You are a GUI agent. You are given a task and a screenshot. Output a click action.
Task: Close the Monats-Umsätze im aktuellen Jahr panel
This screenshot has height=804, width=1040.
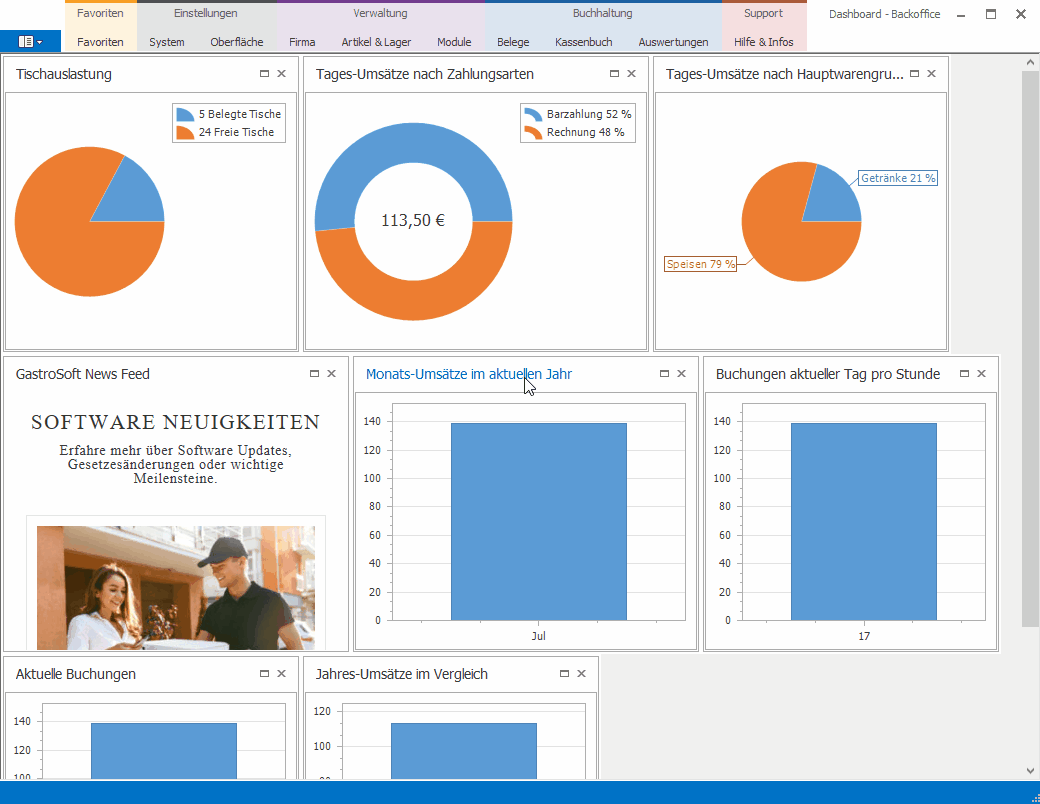(681, 373)
